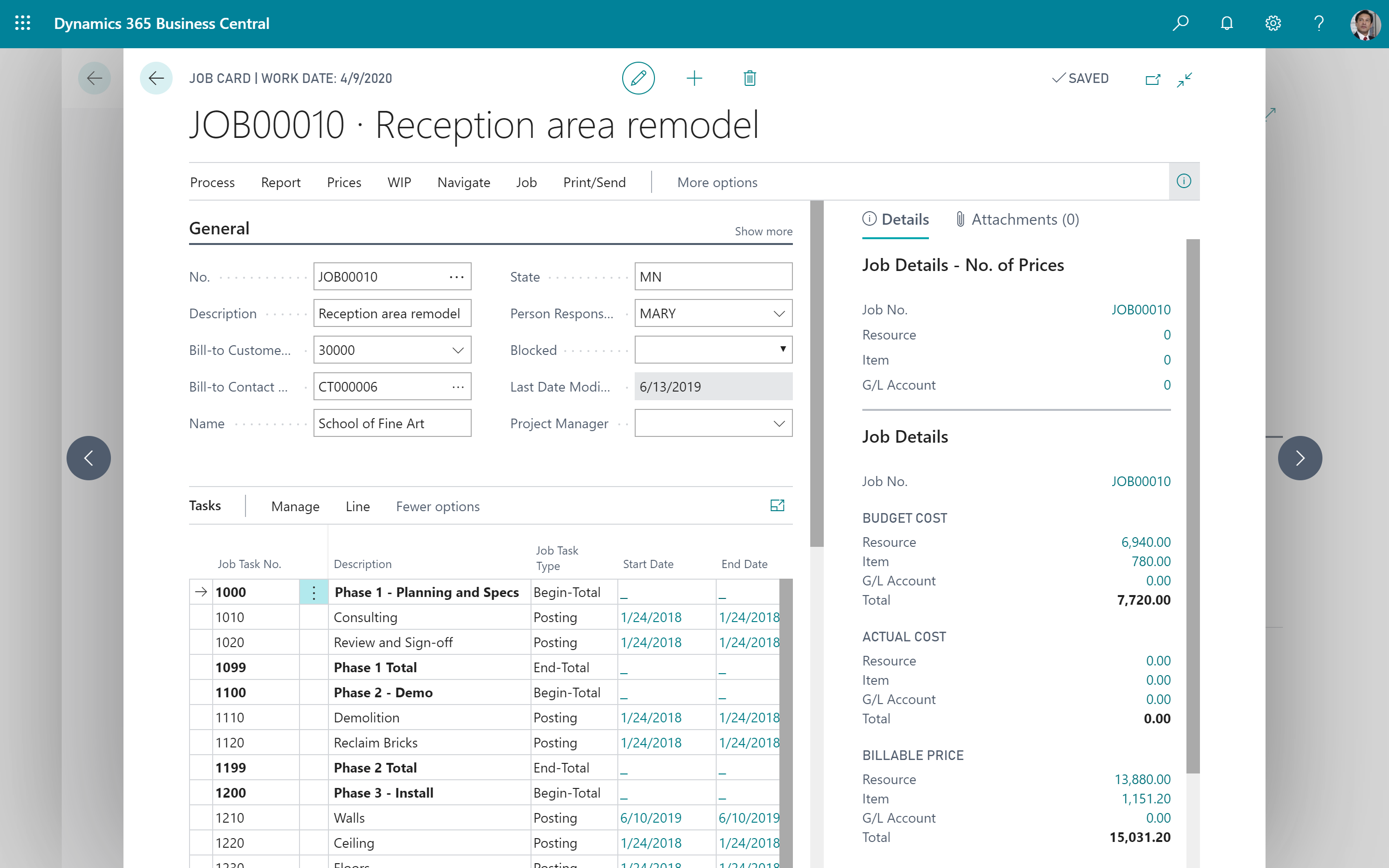The width and height of the screenshot is (1389, 868).
Task: Open the Business Central search magnifier
Action: click(1181, 23)
